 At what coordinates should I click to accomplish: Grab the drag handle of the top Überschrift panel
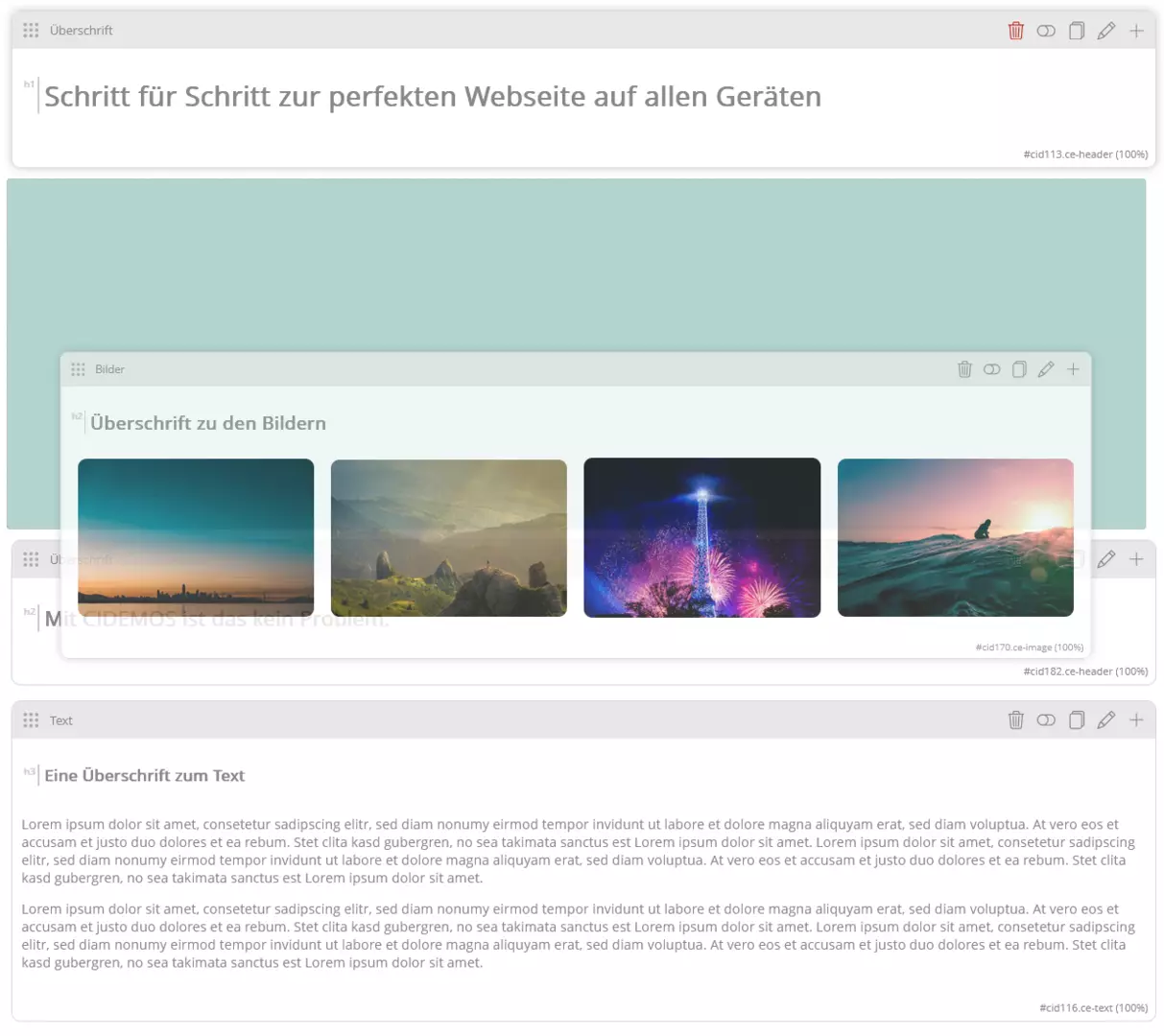pos(31,31)
